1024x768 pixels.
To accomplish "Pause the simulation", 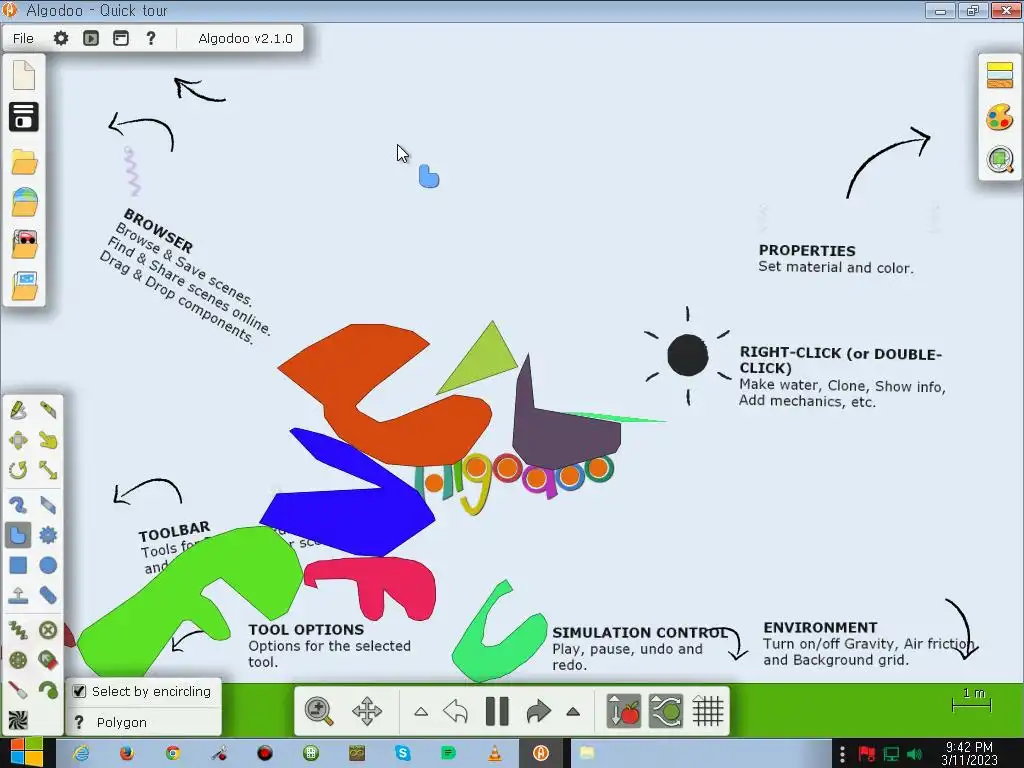I will 497,711.
